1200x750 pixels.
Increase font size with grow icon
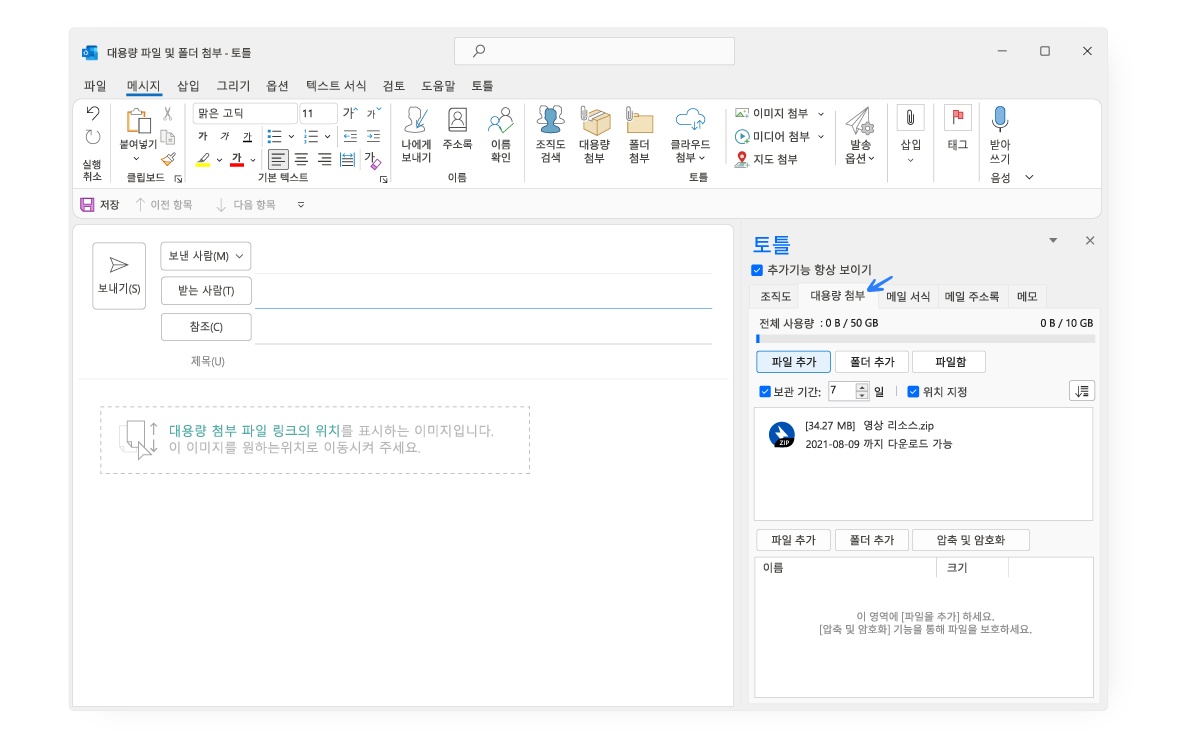click(x=350, y=113)
